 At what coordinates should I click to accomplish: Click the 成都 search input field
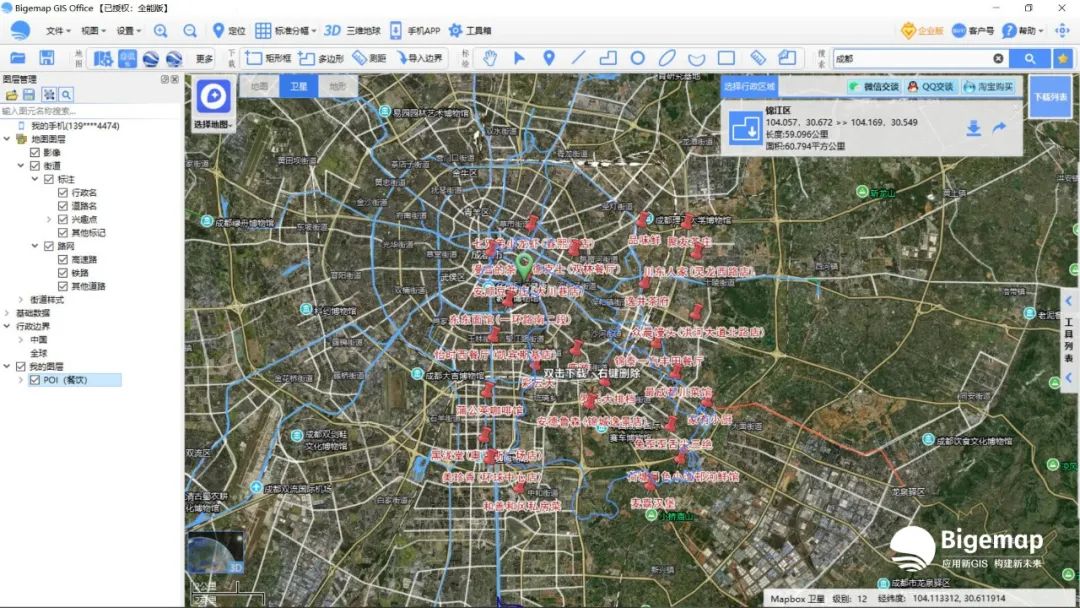(913, 59)
